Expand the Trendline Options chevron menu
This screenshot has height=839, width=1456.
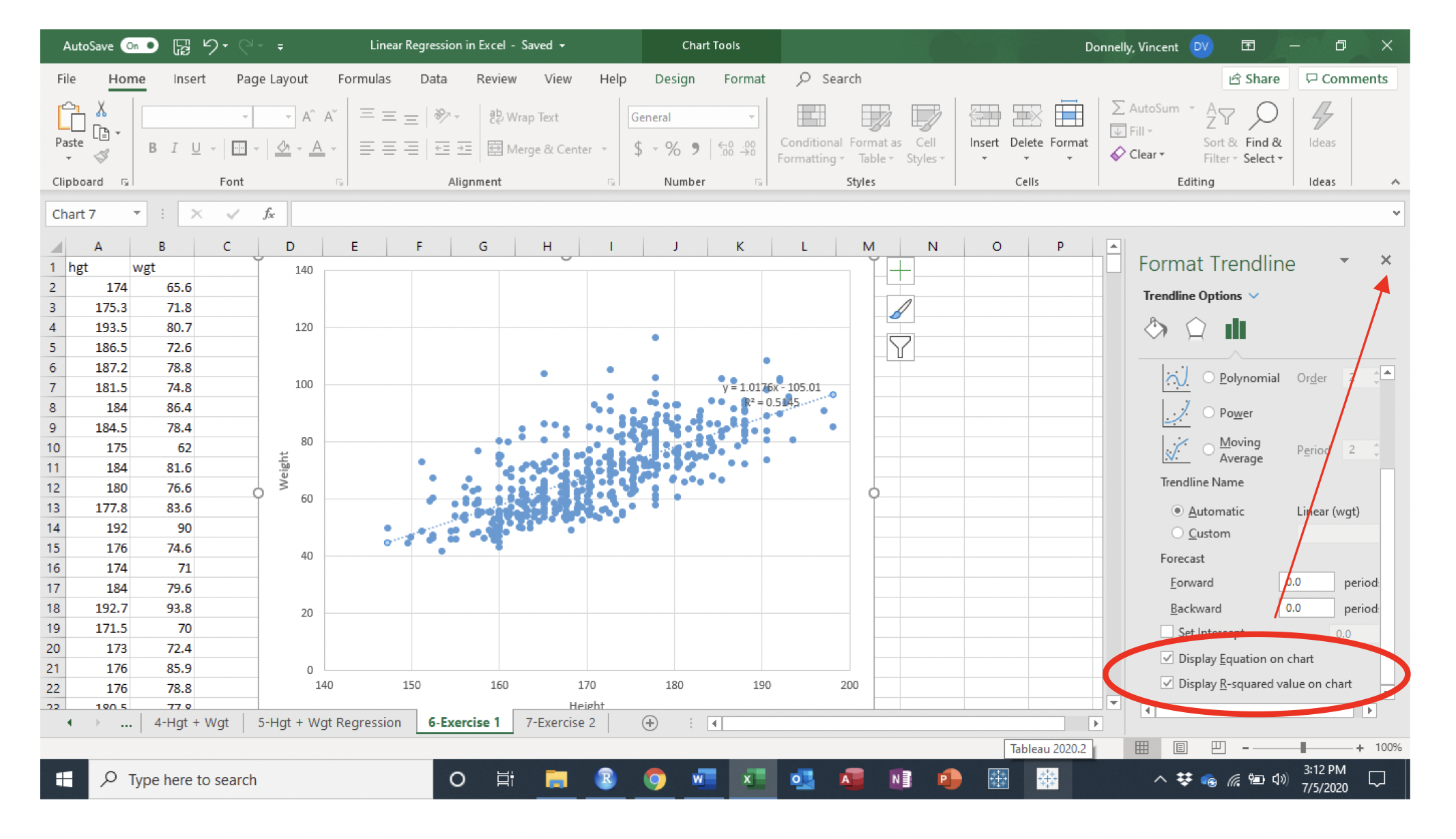1254,296
